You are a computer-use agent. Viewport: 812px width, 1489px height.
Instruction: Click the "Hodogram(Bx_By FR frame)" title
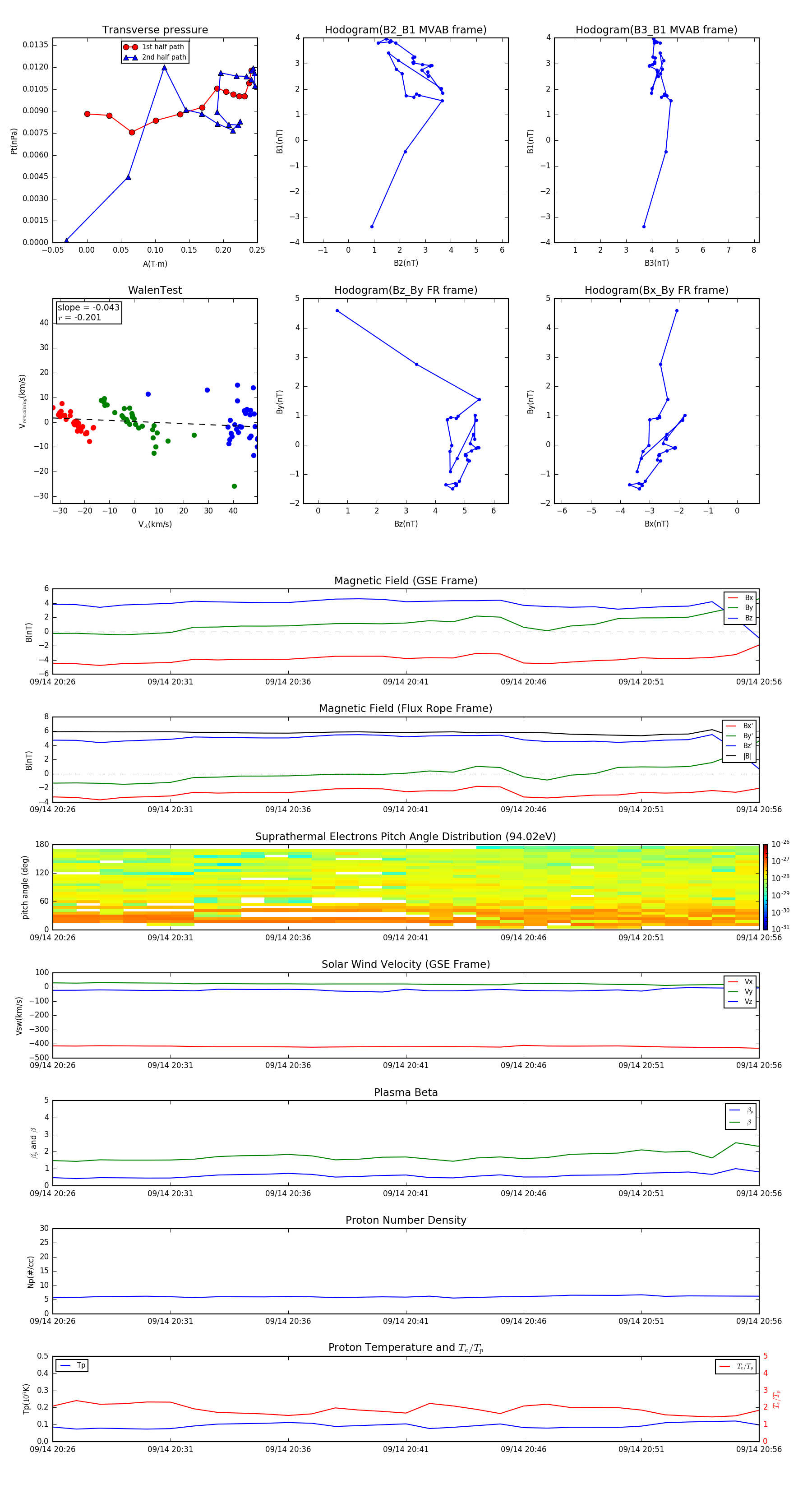click(x=656, y=290)
